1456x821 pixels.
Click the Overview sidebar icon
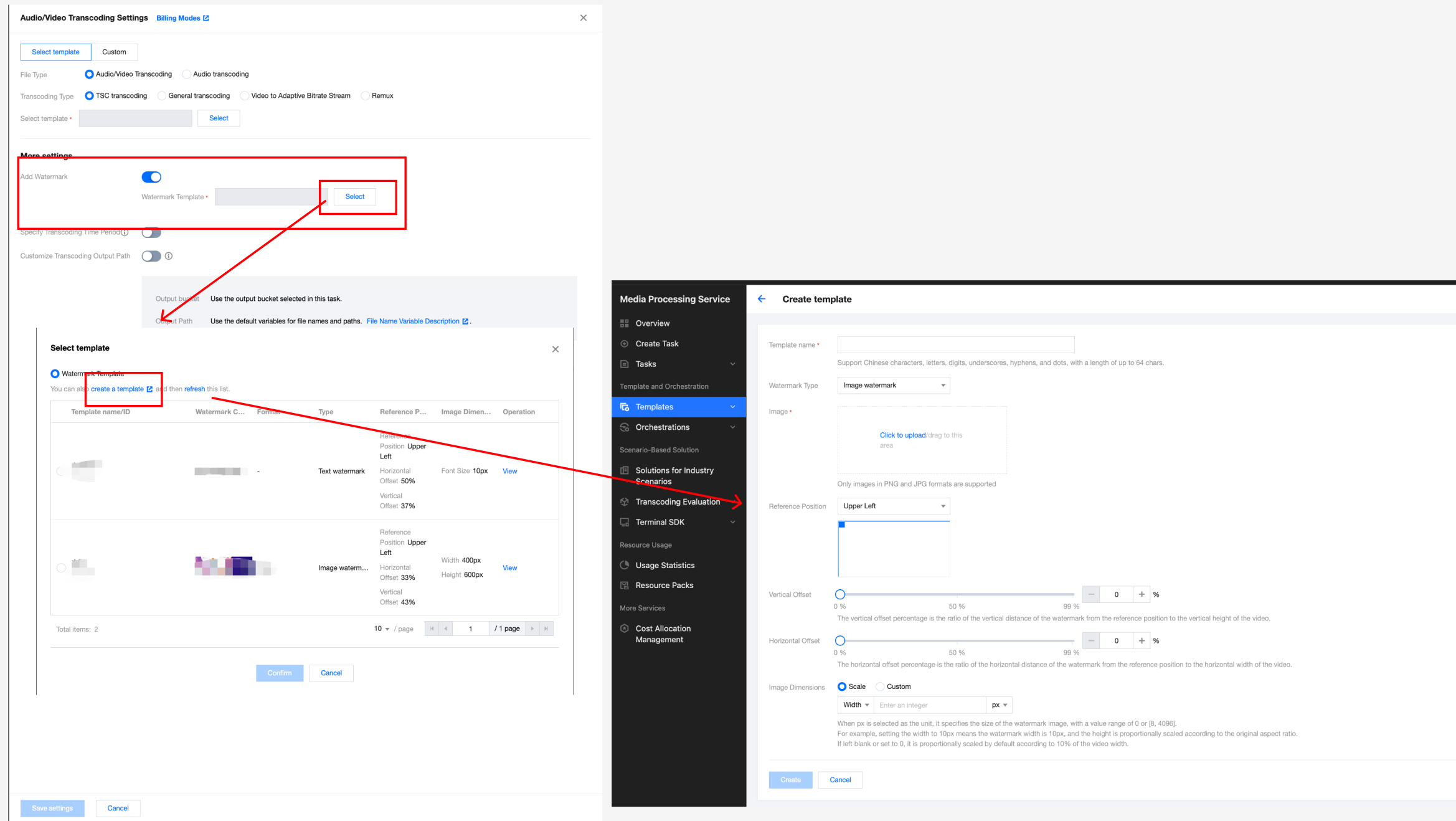click(x=624, y=323)
